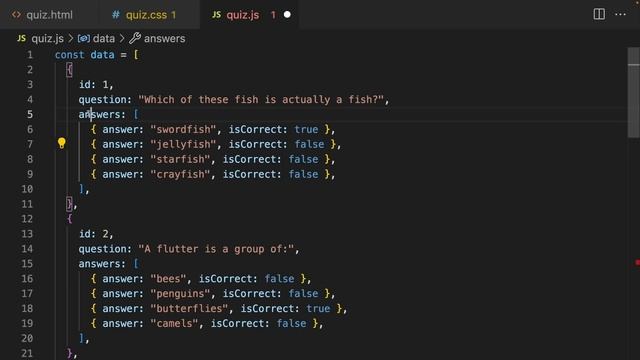640x360 pixels.
Task: Click the highlighted opening brace on line 2
Action: click(x=69, y=70)
